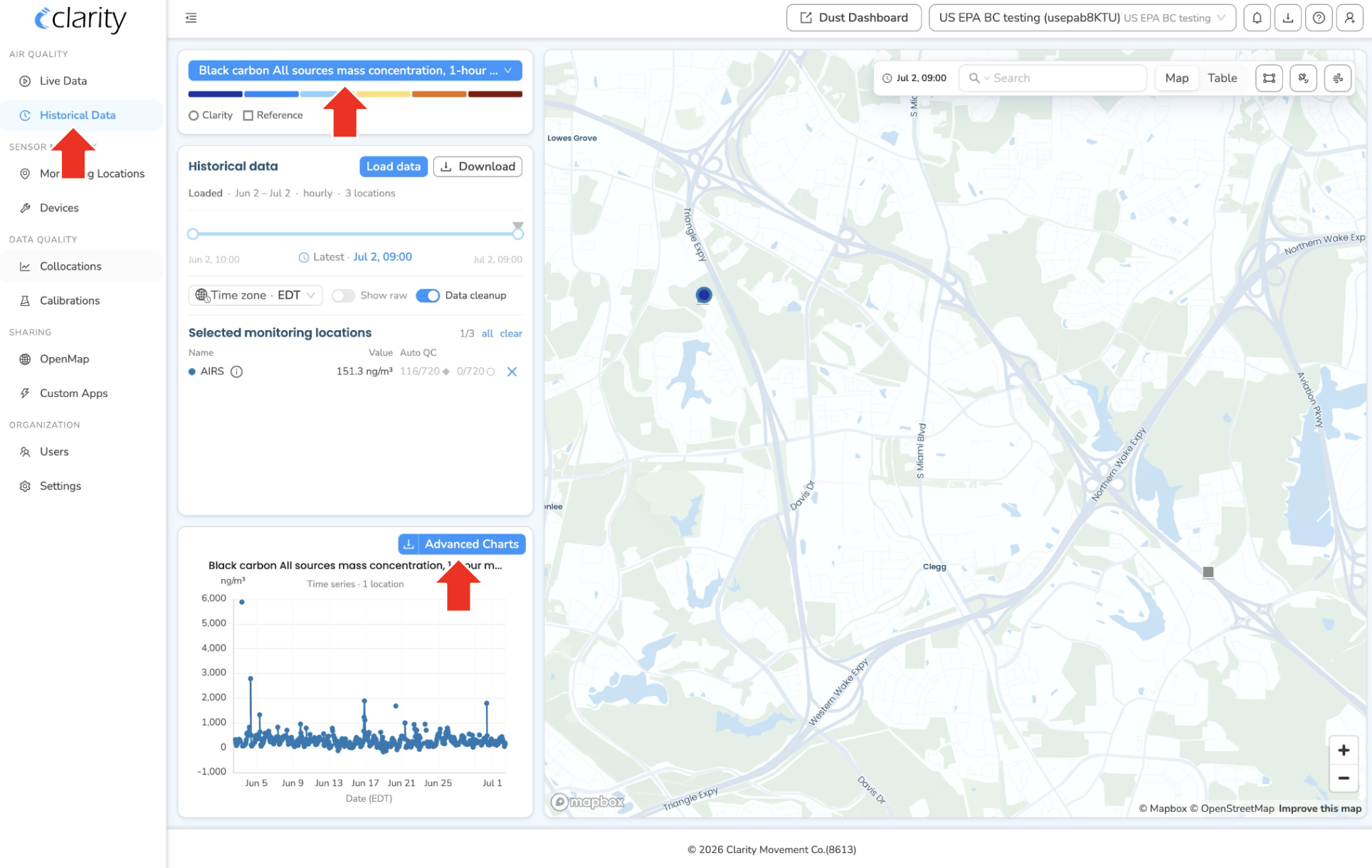The height and width of the screenshot is (868, 1372).
Task: Click the Mapbox attribution link
Action: (x=1162, y=808)
